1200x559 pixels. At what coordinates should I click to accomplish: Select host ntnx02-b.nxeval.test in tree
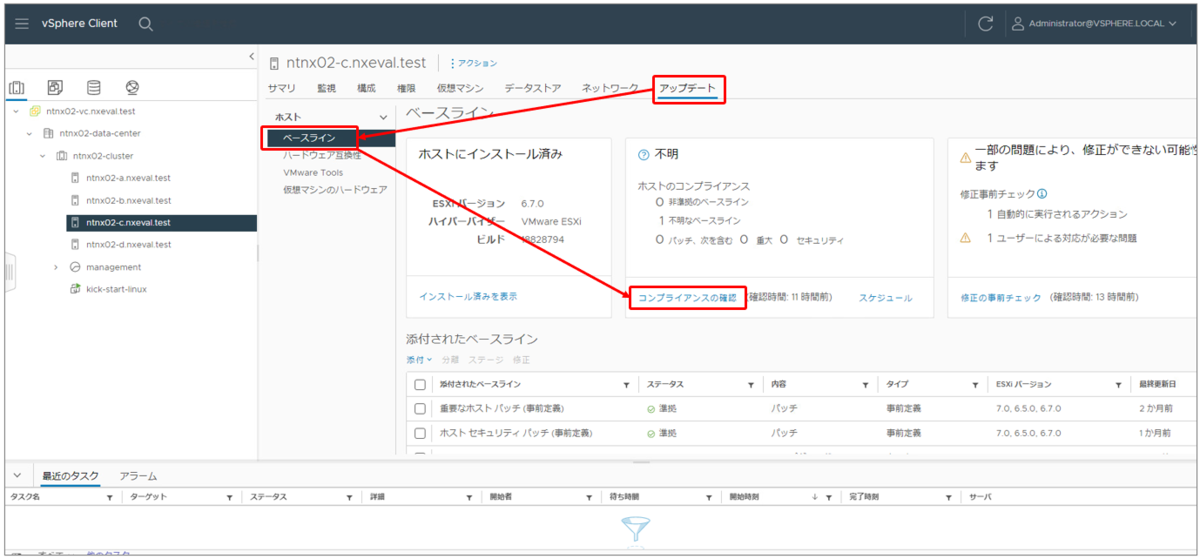128,200
